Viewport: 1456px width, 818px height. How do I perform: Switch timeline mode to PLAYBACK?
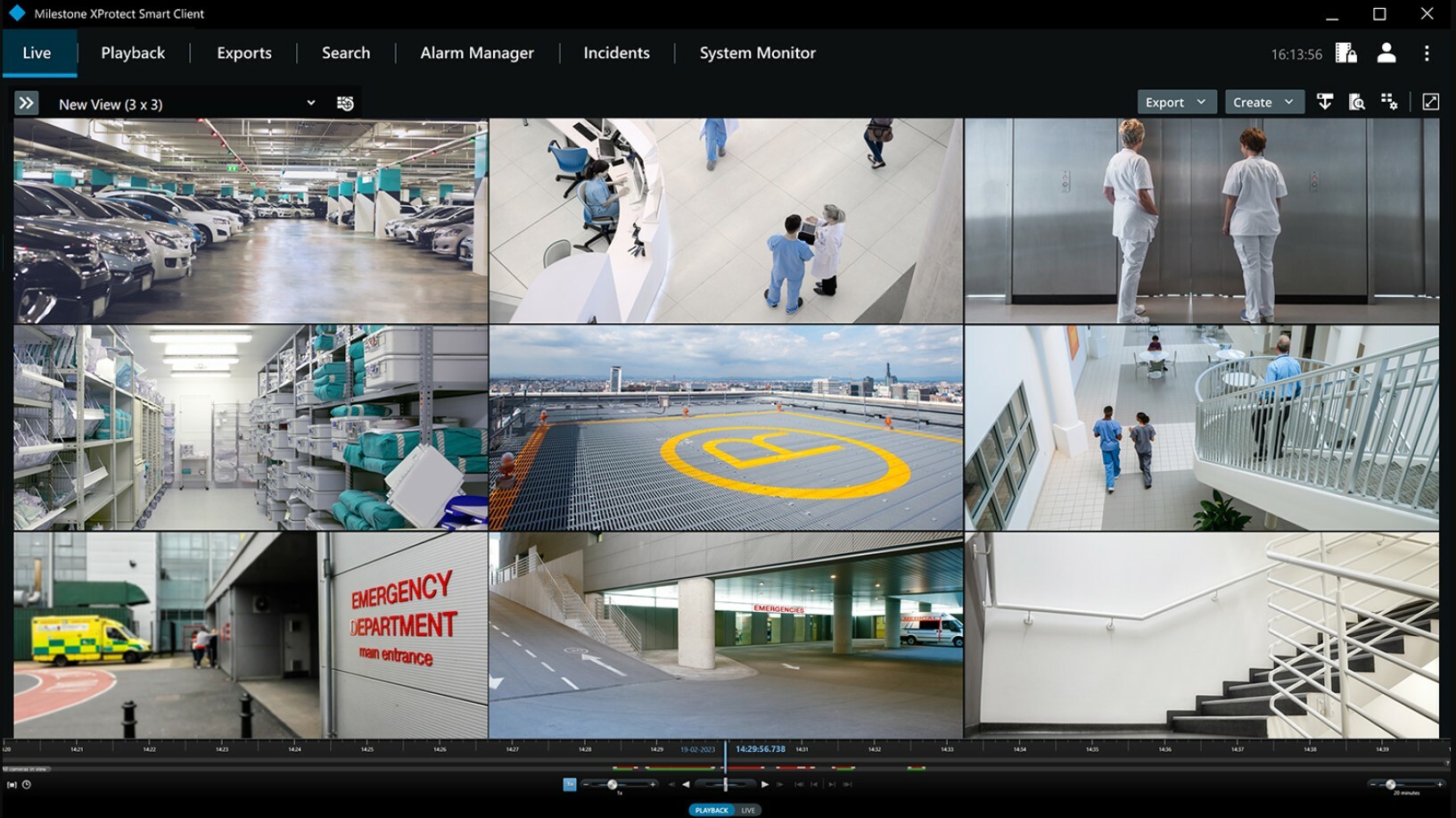coord(712,810)
